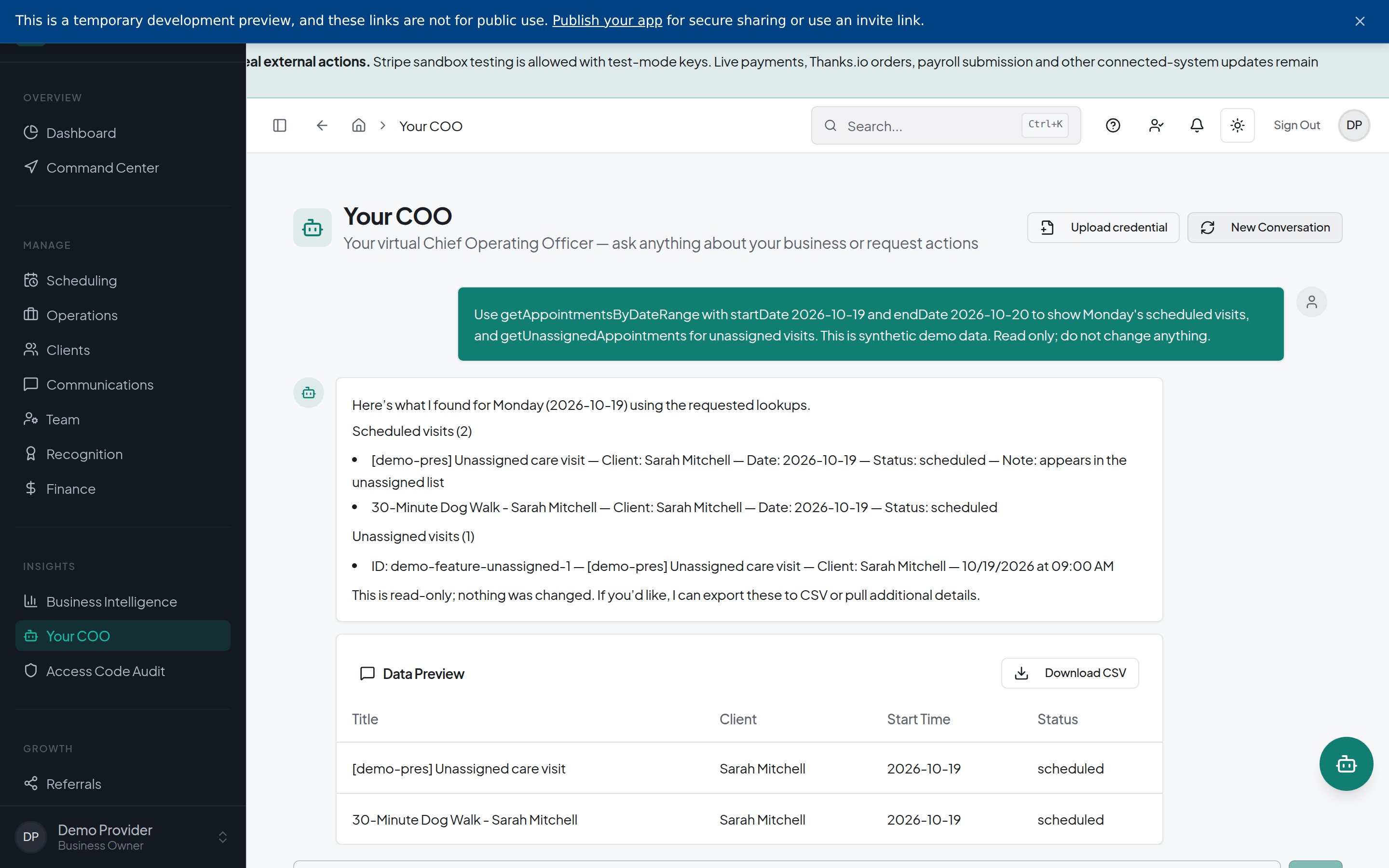
Task: Follow the Publish your app link
Action: click(x=607, y=21)
